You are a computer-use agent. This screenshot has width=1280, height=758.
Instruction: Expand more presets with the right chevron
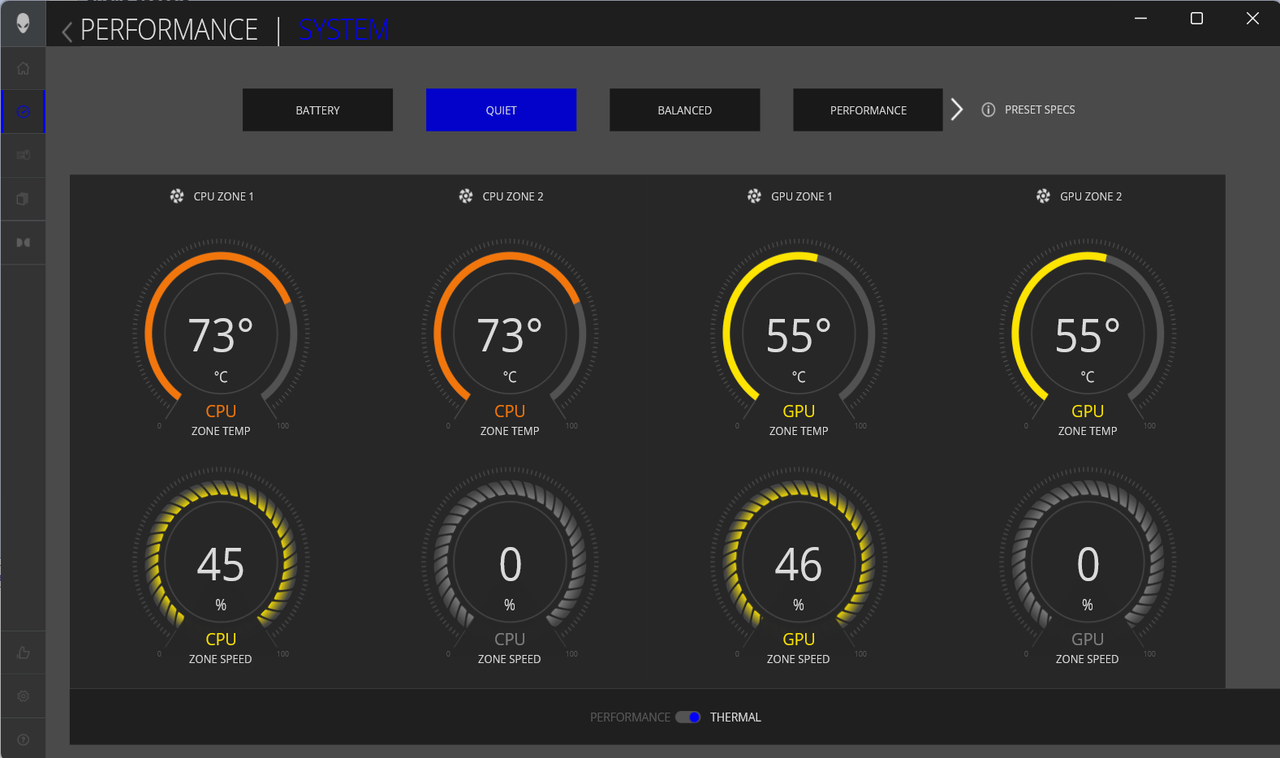[x=956, y=109]
